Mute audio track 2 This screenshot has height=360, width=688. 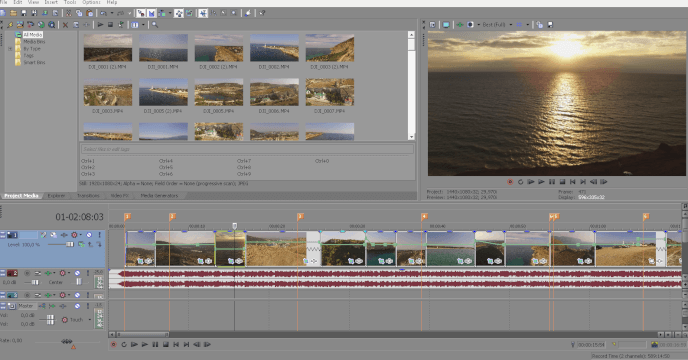[77, 273]
